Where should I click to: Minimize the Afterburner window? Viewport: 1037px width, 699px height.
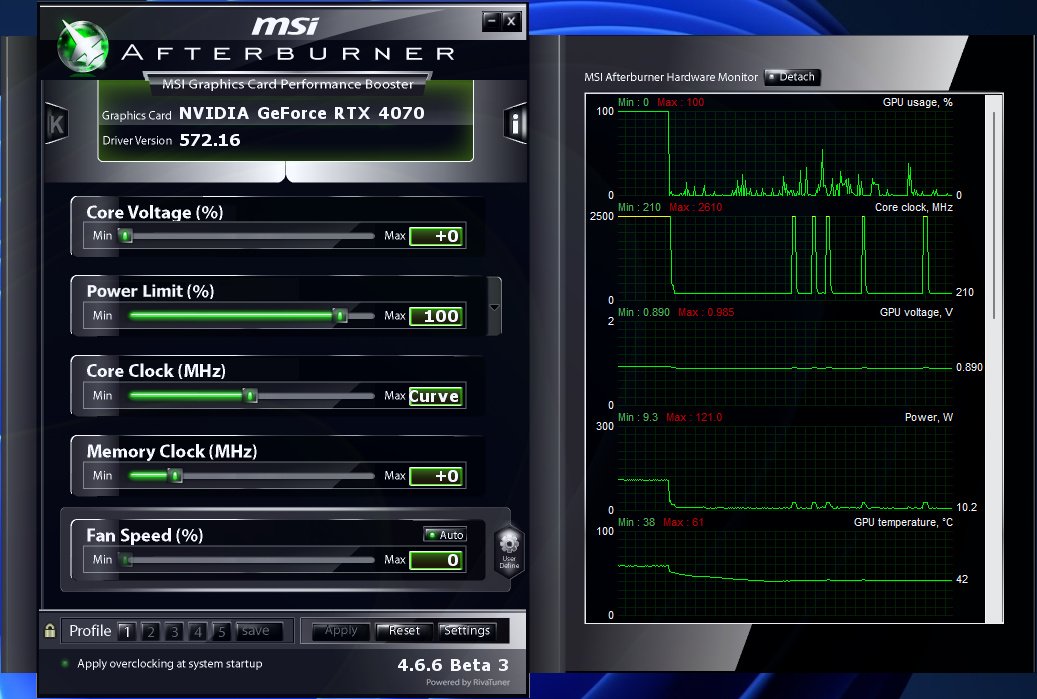point(491,21)
